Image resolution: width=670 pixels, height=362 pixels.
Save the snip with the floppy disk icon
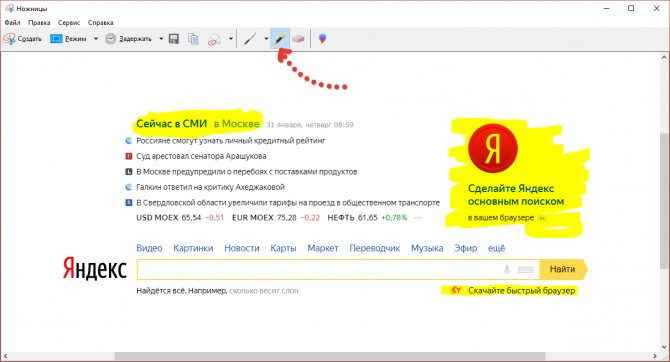coord(174,39)
